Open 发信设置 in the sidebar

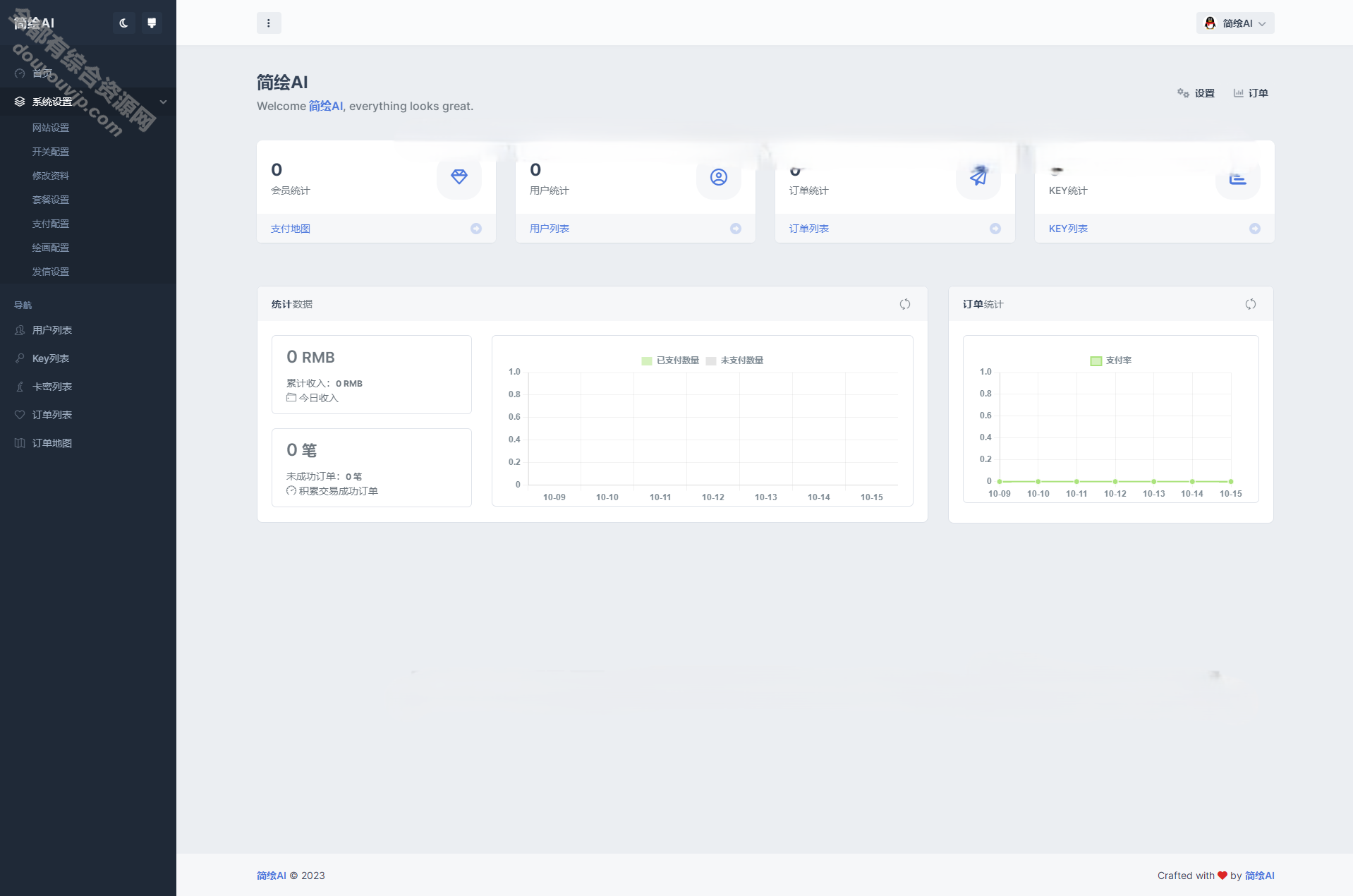click(x=51, y=272)
